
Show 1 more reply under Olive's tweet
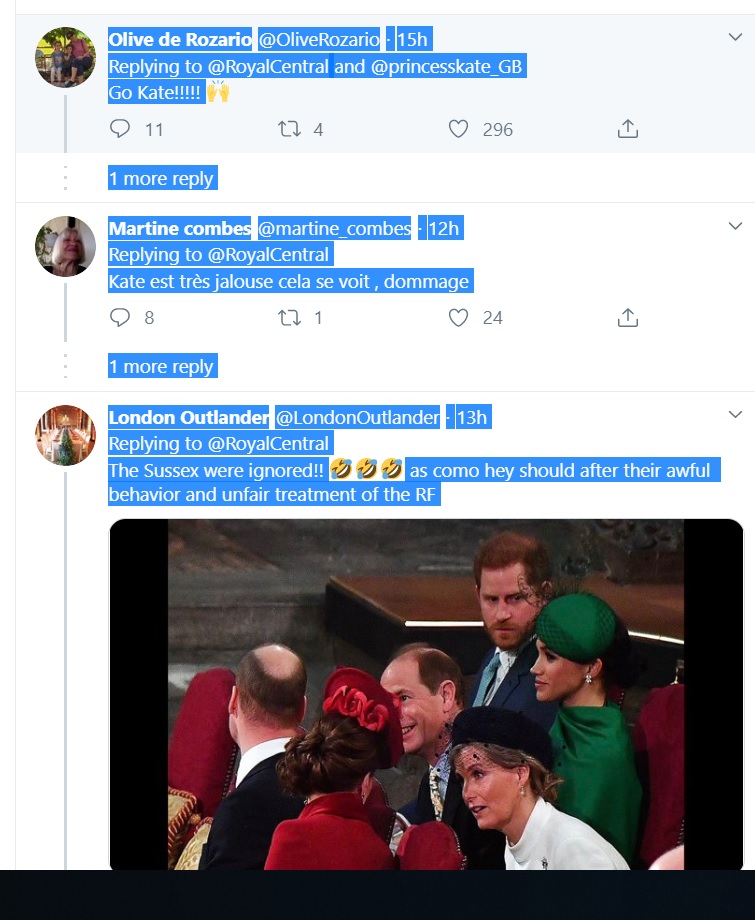pyautogui.click(x=161, y=179)
